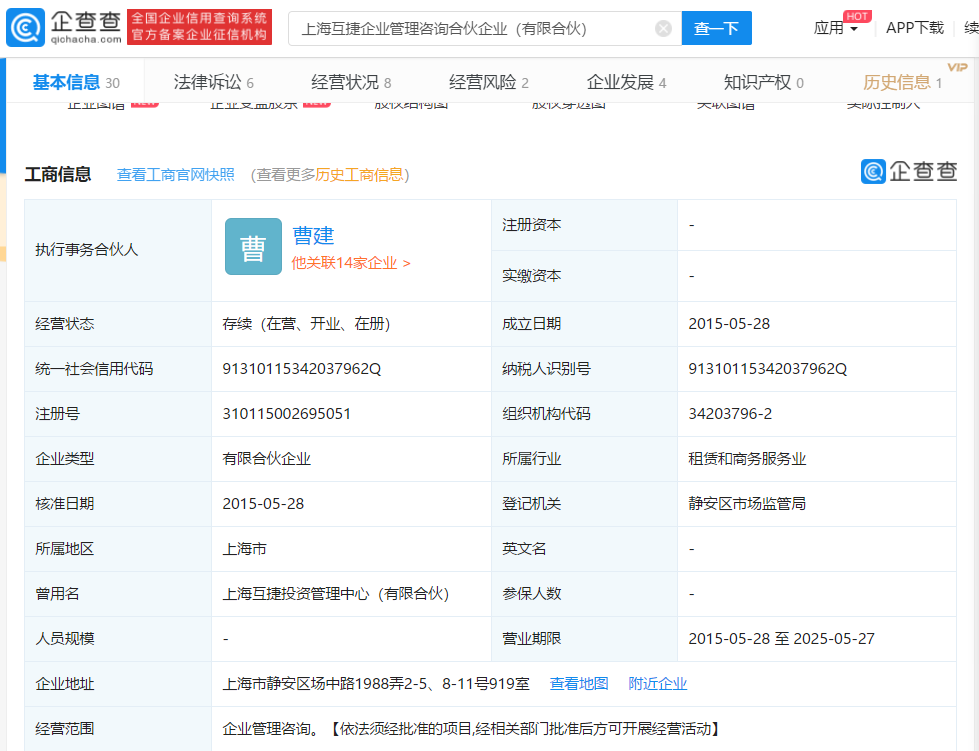Open the 经营风险 tab
Screen dimensions: 979x751
(x=488, y=82)
